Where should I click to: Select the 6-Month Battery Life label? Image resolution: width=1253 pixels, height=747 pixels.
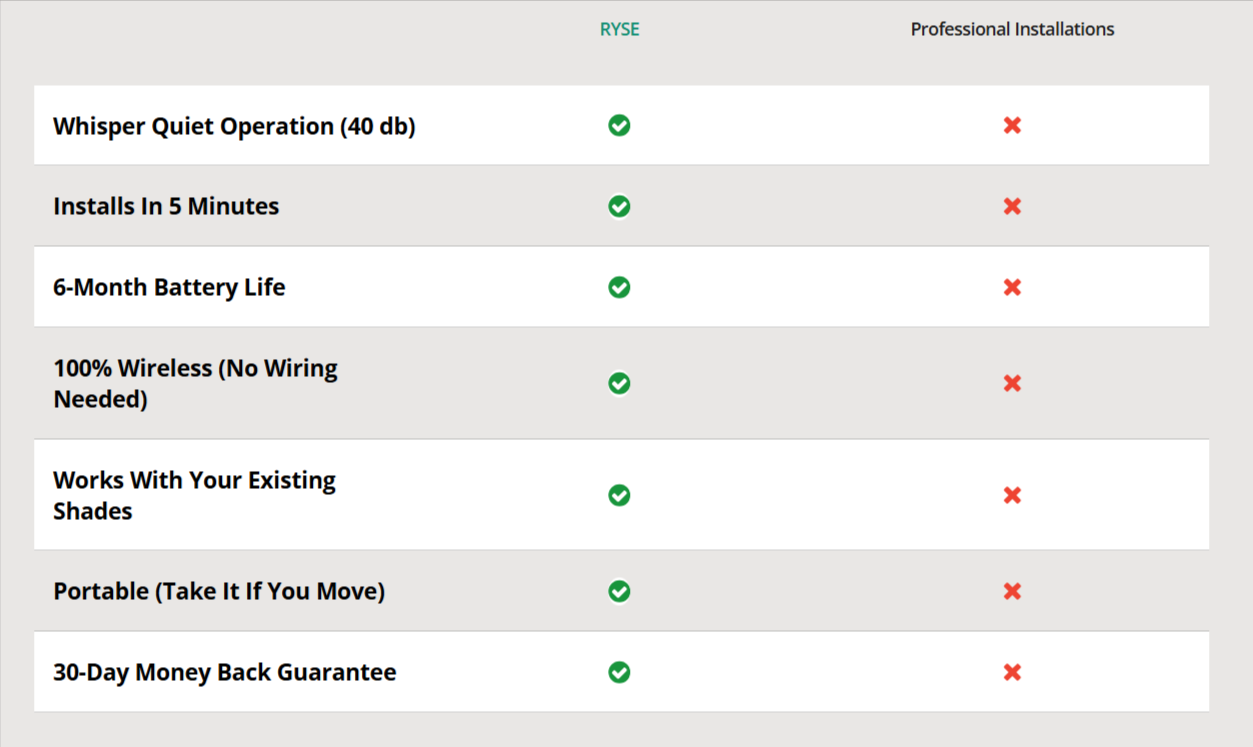[x=169, y=287]
